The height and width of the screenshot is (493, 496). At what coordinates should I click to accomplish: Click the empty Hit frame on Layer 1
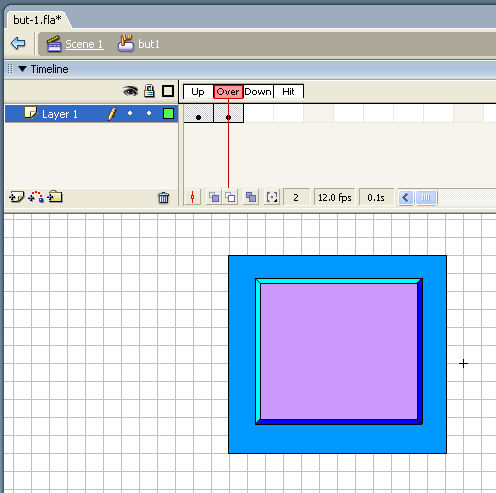pyautogui.click(x=288, y=114)
